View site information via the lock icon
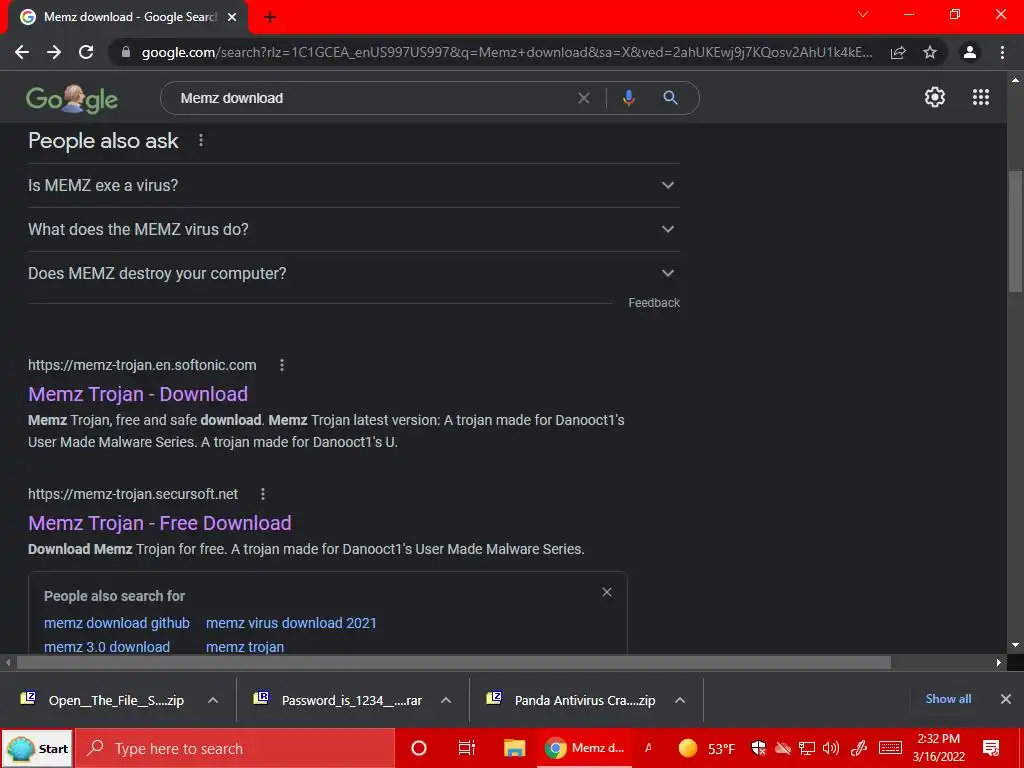 coord(126,52)
